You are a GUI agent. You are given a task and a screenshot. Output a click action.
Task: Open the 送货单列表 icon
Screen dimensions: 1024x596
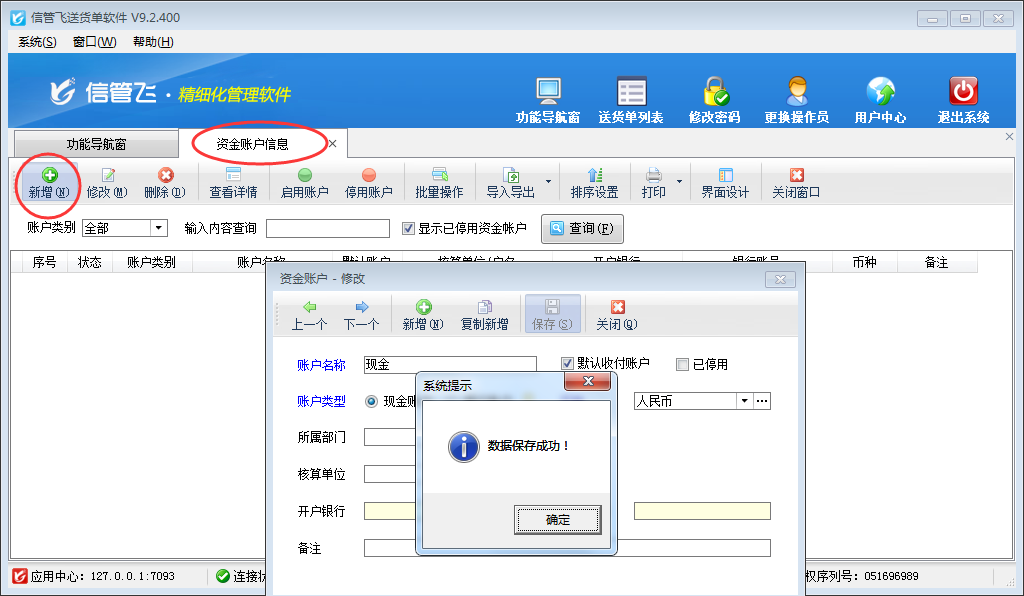click(630, 93)
